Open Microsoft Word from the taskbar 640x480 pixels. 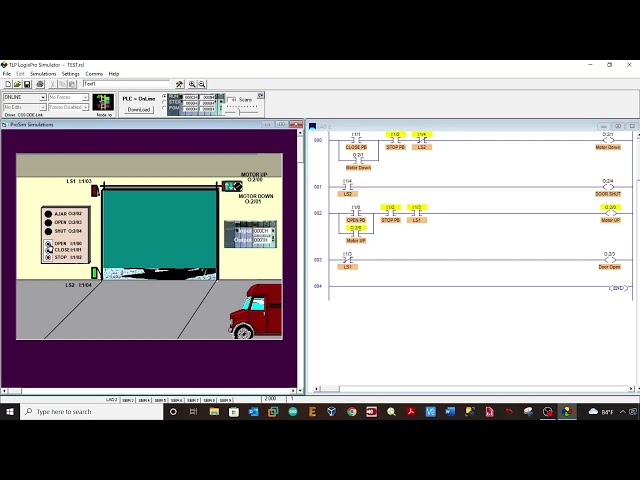pos(450,411)
